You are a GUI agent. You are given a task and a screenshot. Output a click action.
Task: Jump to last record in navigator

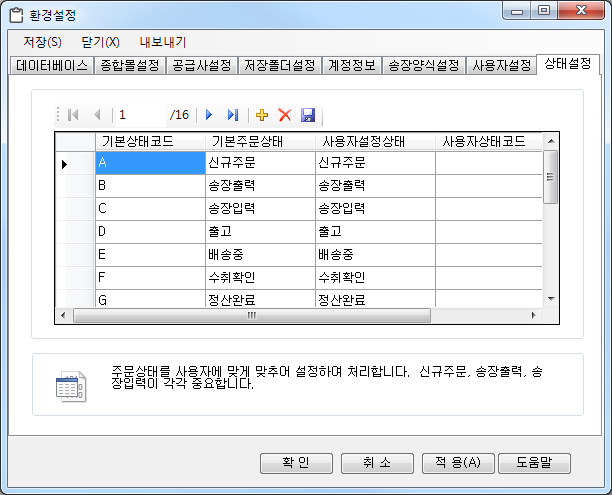point(233,115)
